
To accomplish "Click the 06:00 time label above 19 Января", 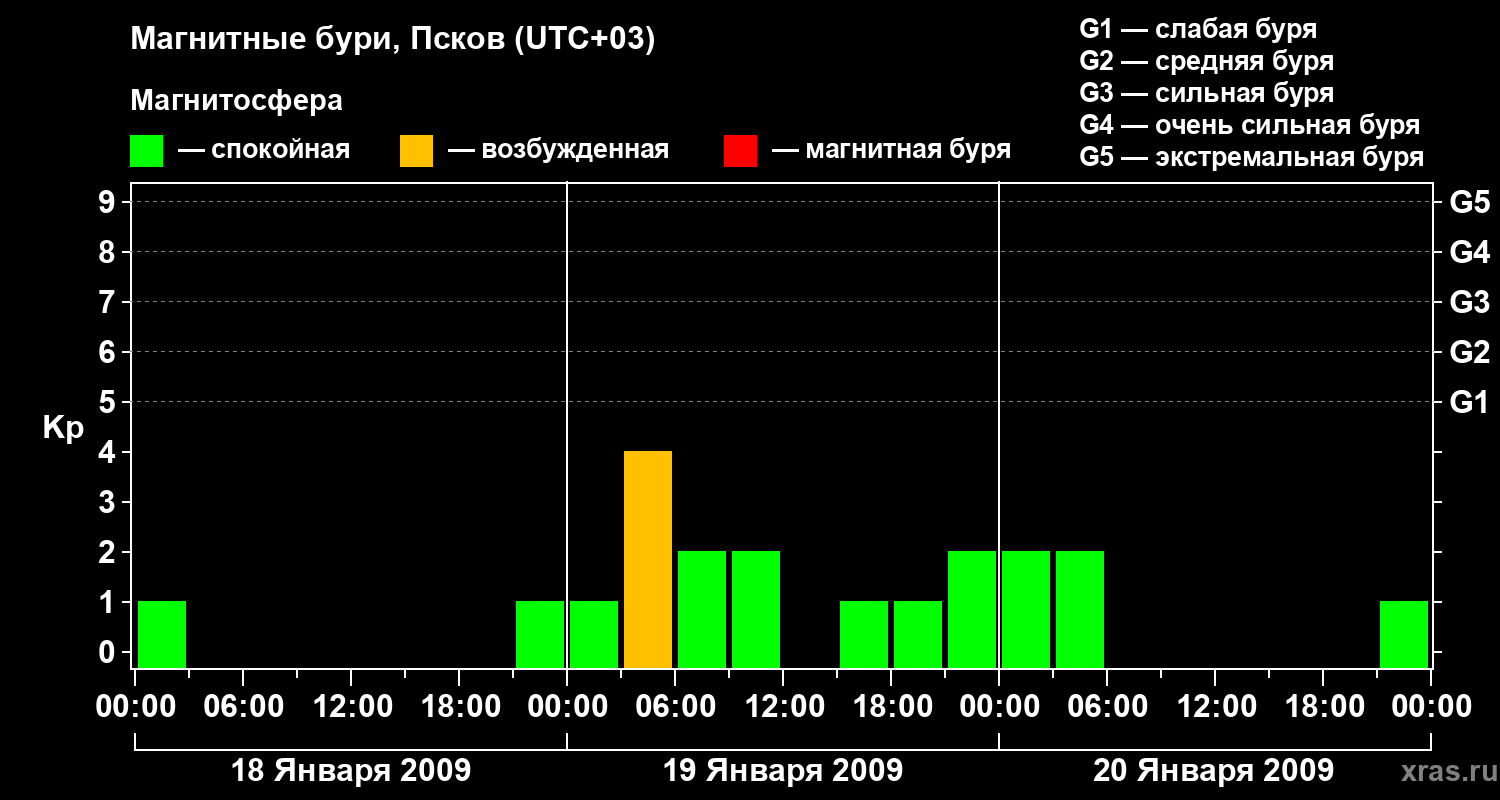I will tap(675, 707).
